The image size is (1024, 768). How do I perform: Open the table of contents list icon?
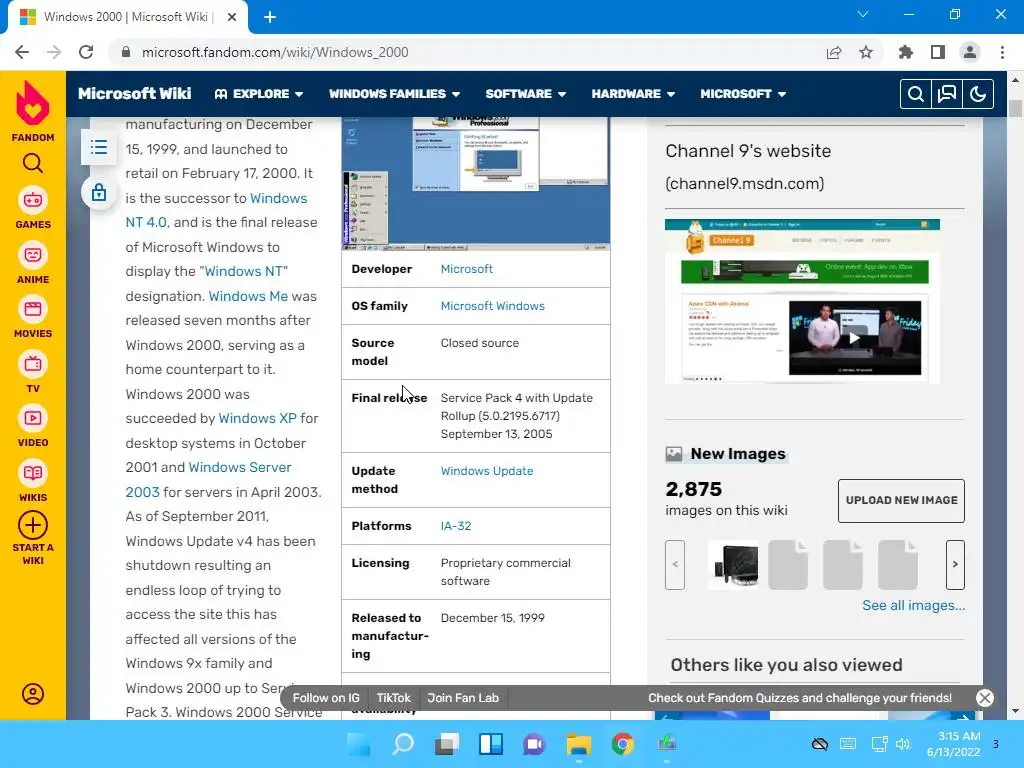click(99, 148)
